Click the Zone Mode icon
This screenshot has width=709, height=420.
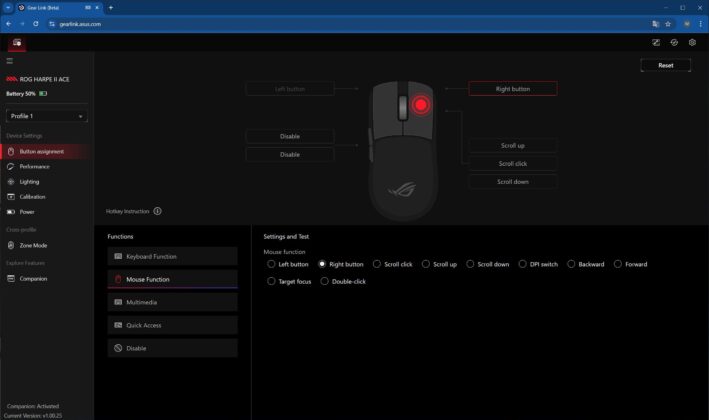11,245
